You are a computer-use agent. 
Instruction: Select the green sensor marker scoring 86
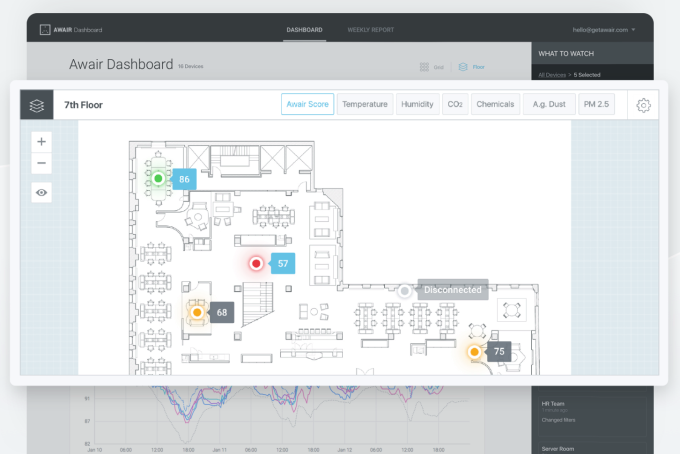(158, 179)
